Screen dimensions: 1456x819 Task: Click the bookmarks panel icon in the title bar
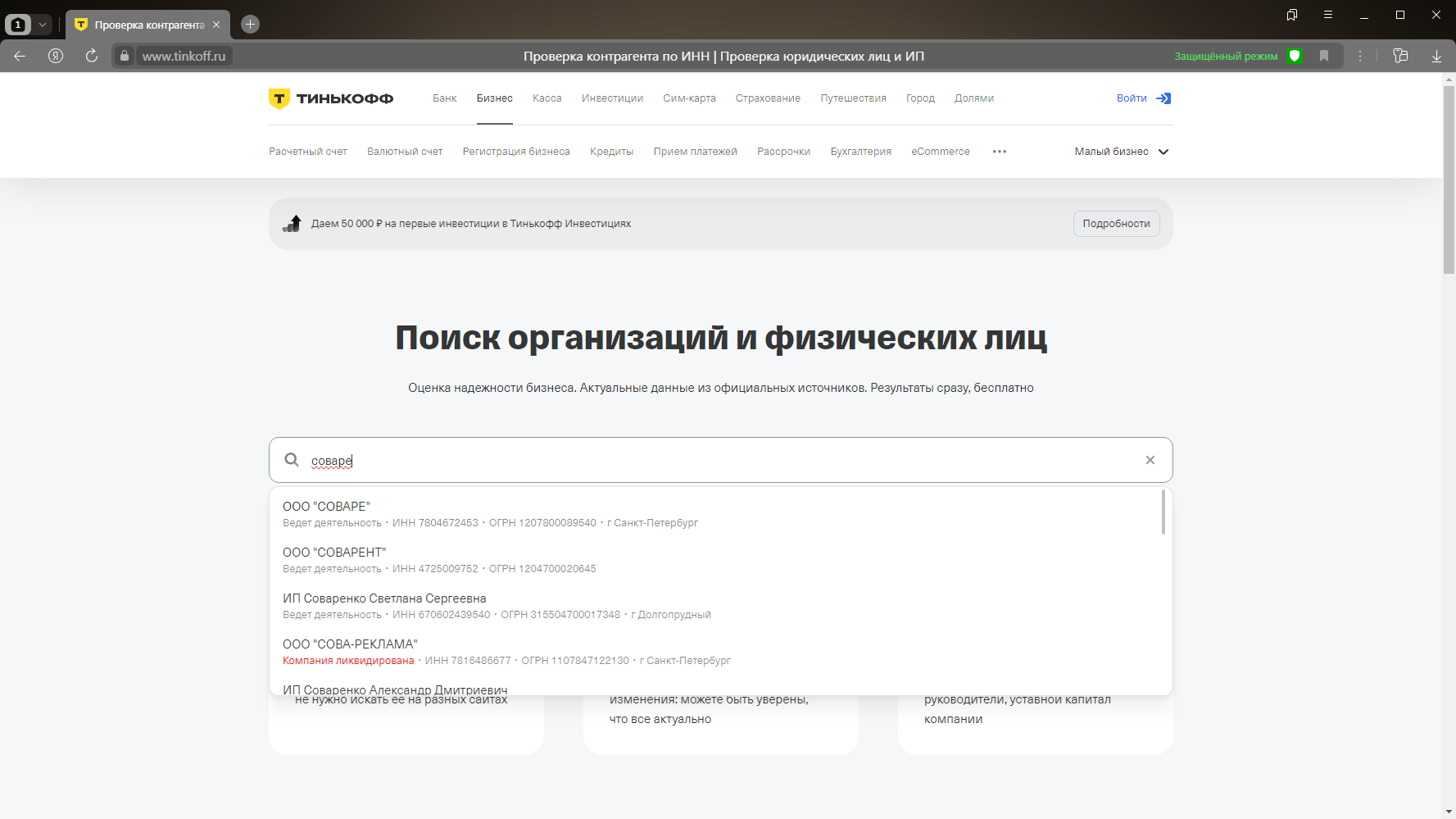[x=1292, y=15]
